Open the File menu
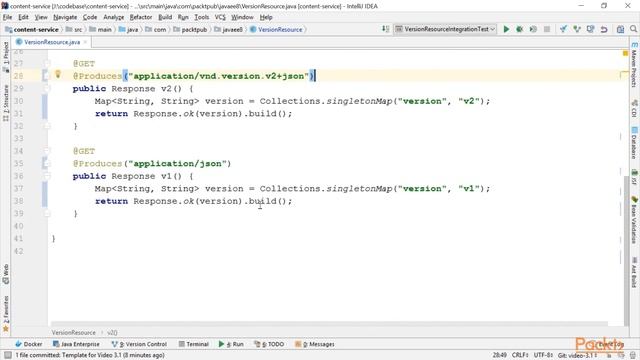This screenshot has height=360, width=640. click(7, 17)
